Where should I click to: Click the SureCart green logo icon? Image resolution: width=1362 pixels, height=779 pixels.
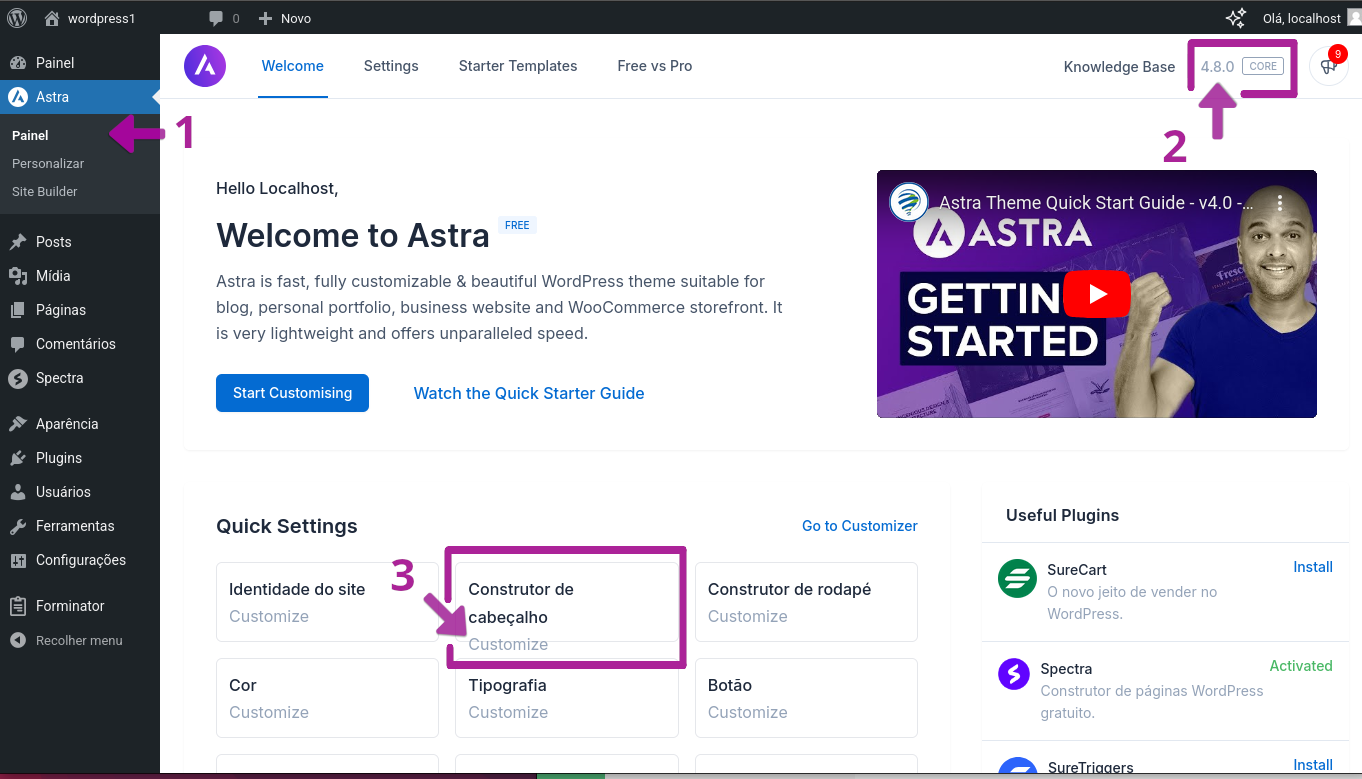click(x=1017, y=579)
